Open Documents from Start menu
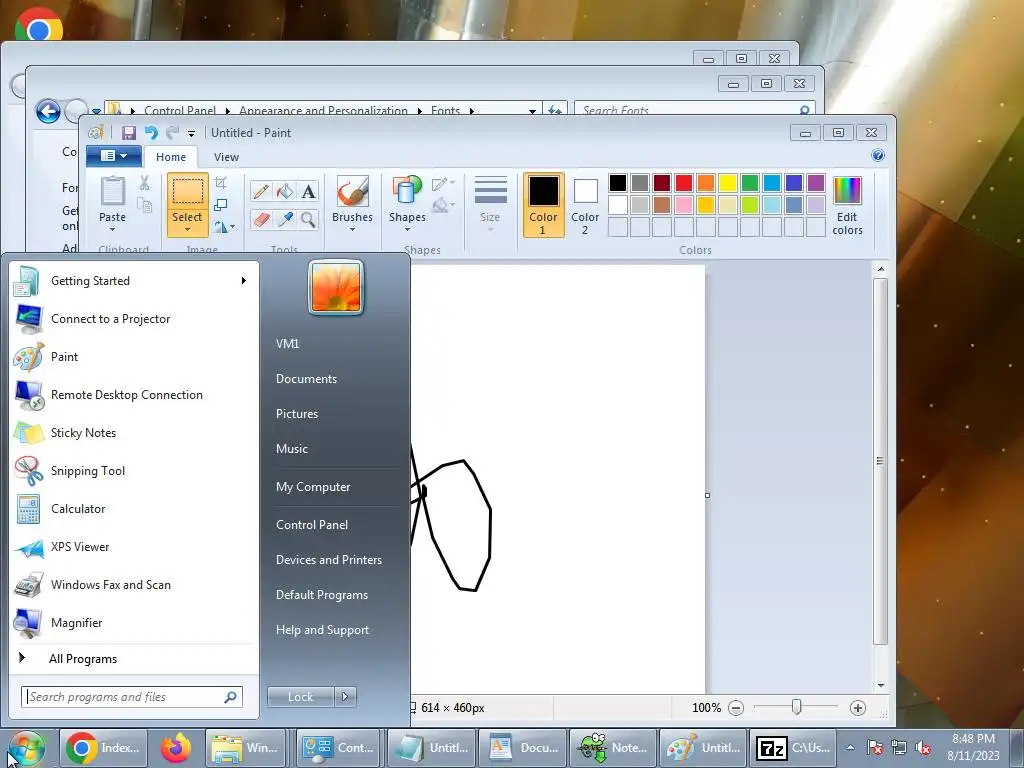Screen dimensions: 1024x768 pos(306,379)
